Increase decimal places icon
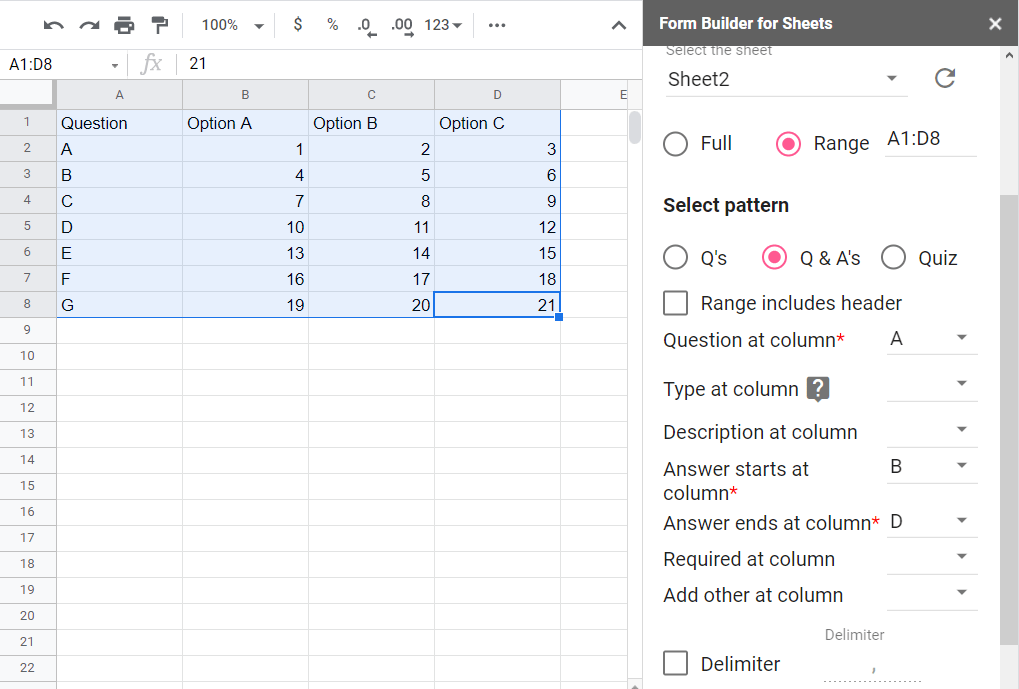This screenshot has height=689, width=1019. point(402,26)
